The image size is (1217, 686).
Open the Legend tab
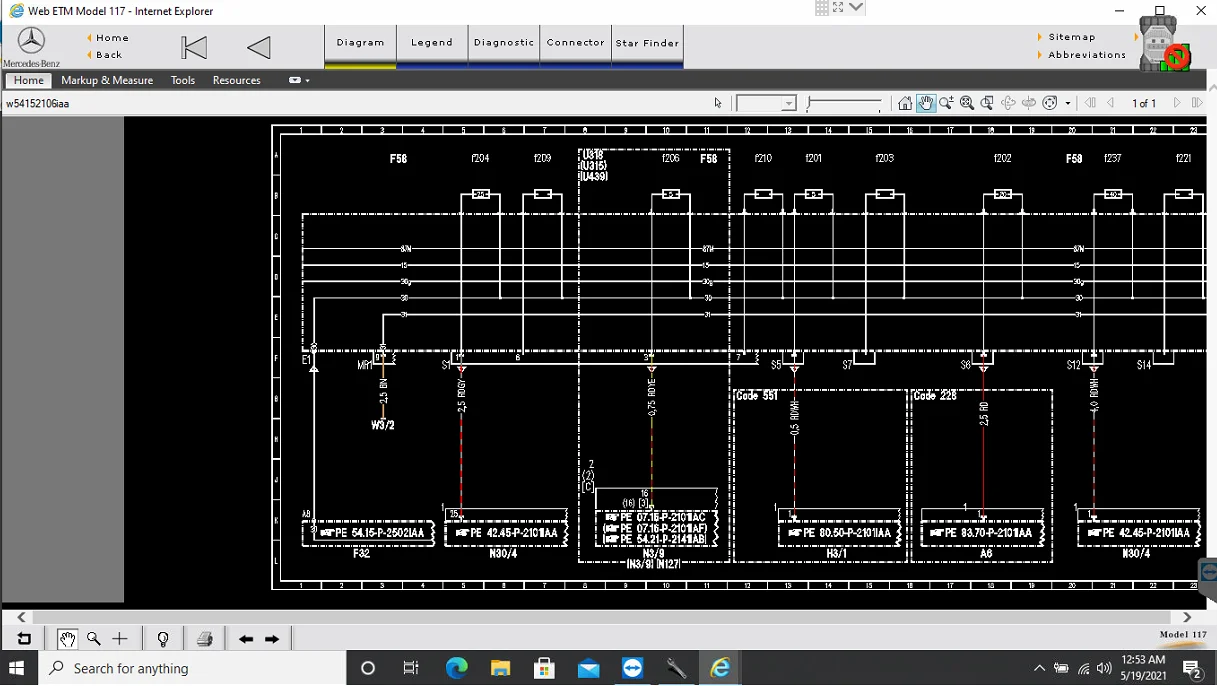(432, 44)
